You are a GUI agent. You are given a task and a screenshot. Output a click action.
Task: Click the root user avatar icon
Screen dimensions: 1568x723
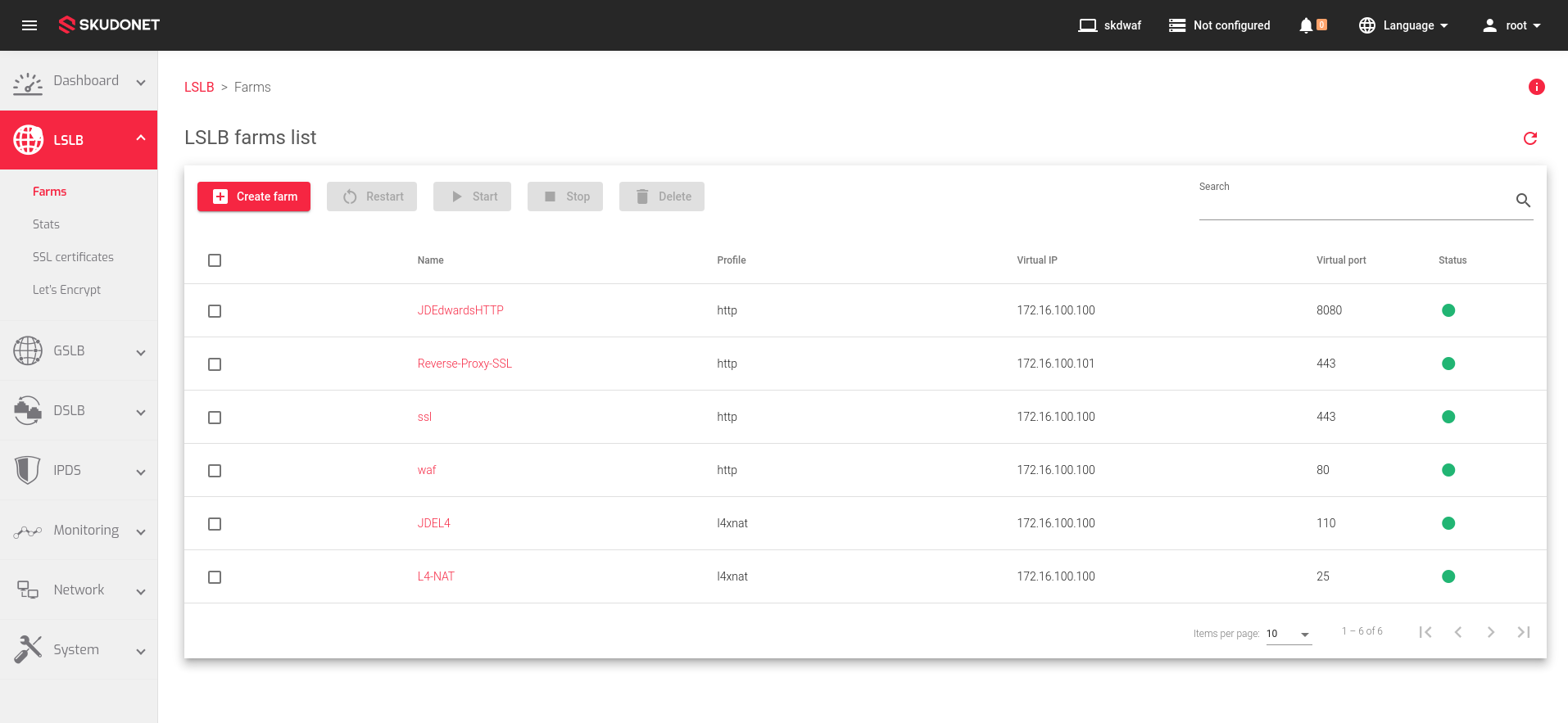pos(1490,25)
